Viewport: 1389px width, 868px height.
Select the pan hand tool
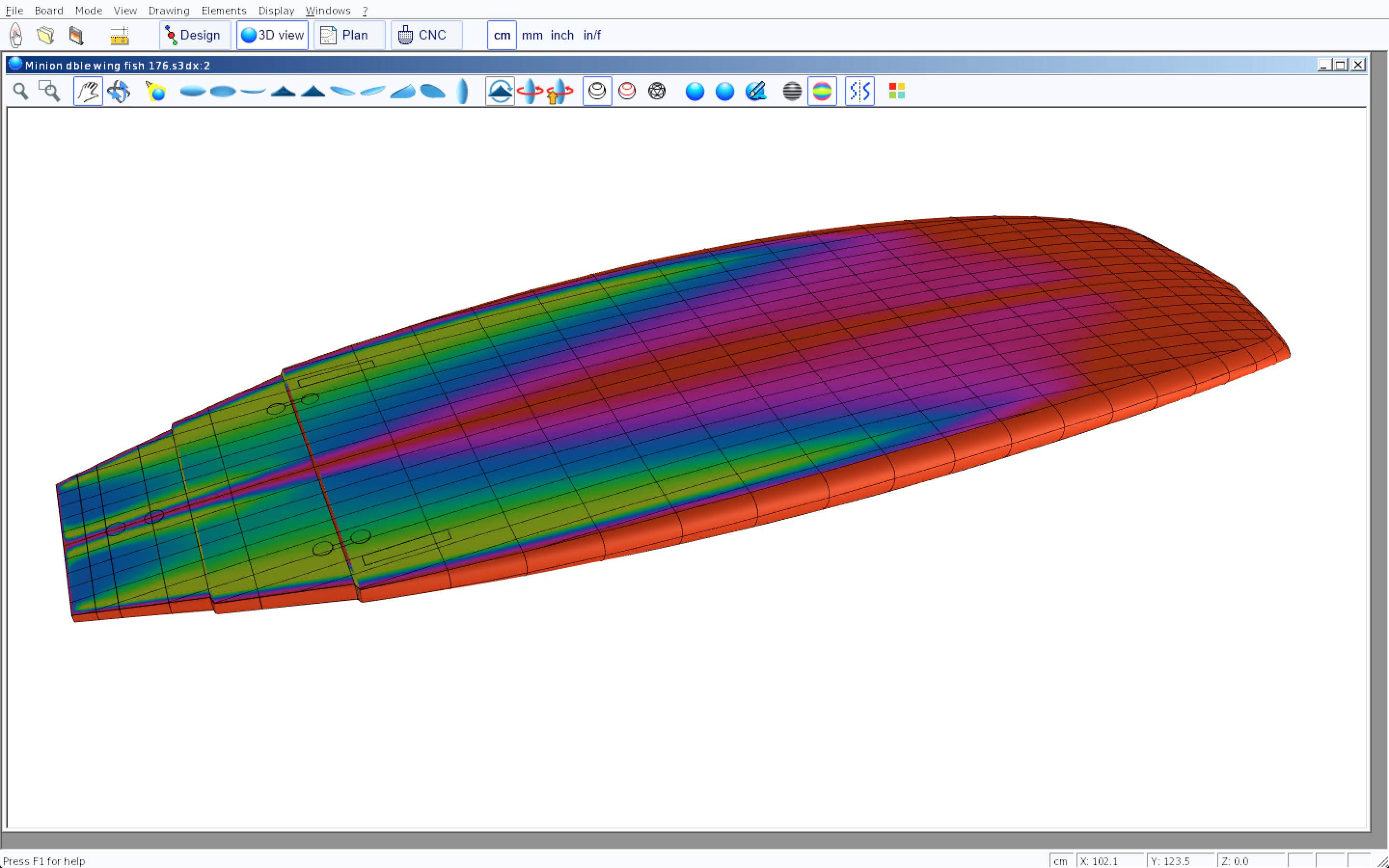(x=88, y=91)
